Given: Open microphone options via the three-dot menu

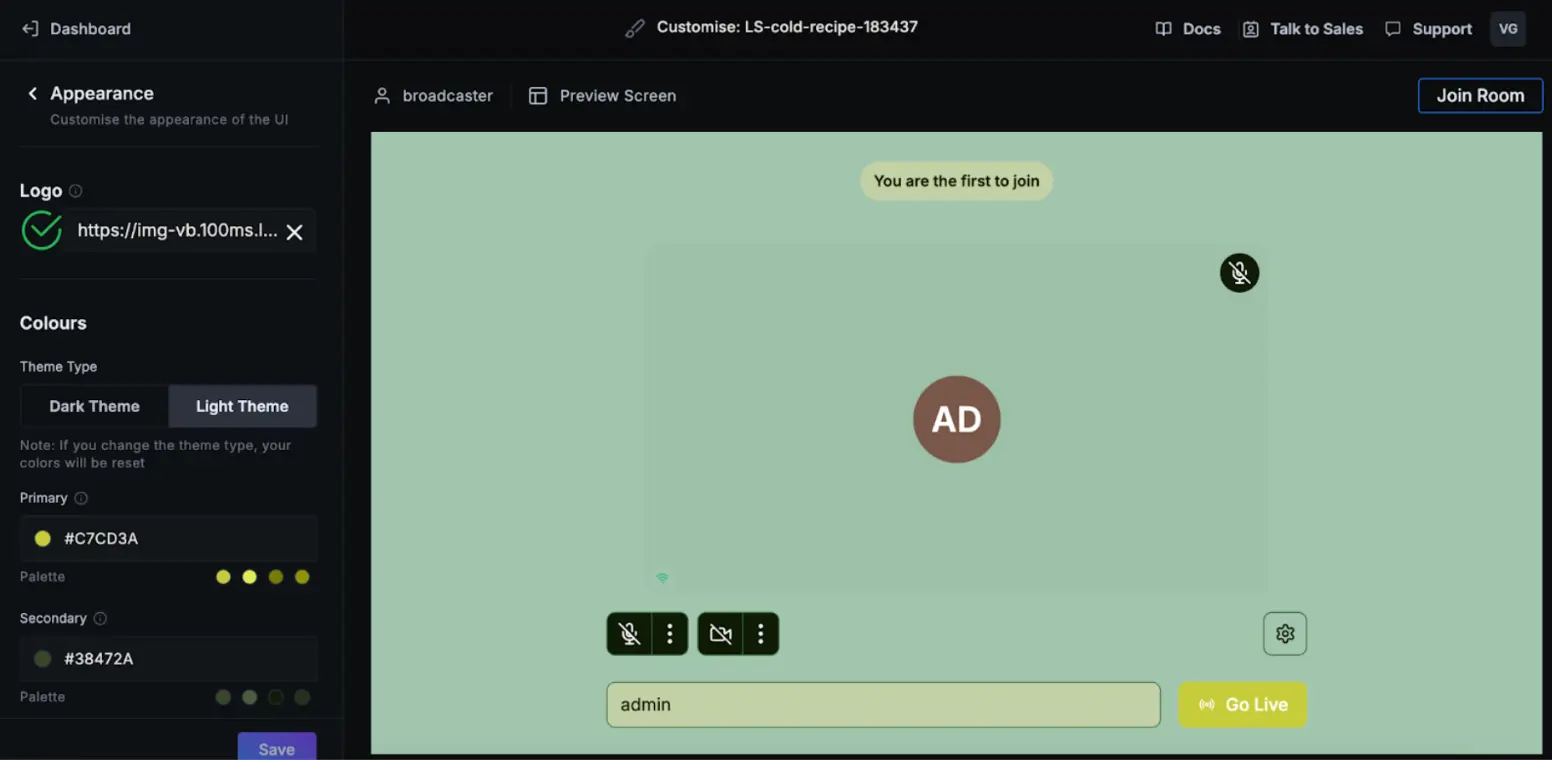Looking at the screenshot, I should coord(670,633).
